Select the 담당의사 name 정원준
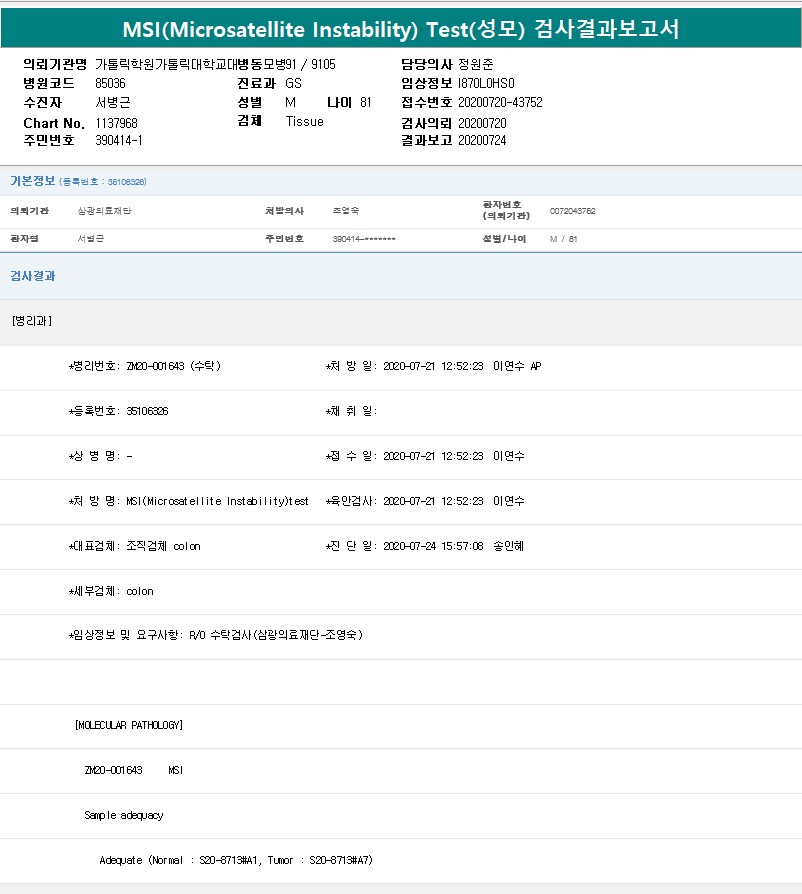This screenshot has width=802, height=894. click(476, 65)
